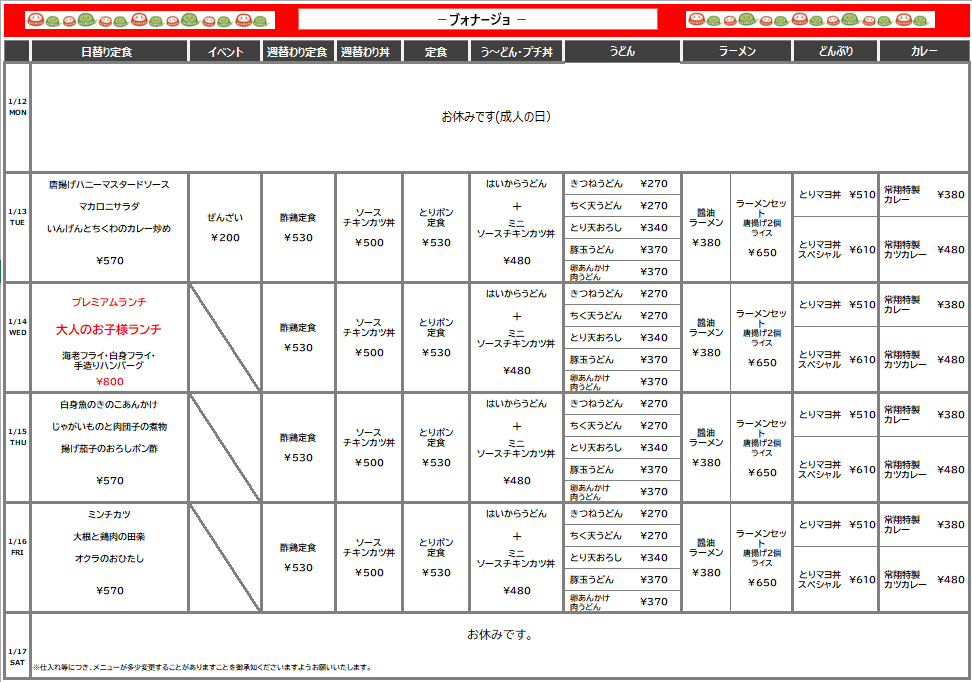972x682 pixels.
Task: Click the red ¥800 premium lunch price
Action: click(109, 381)
